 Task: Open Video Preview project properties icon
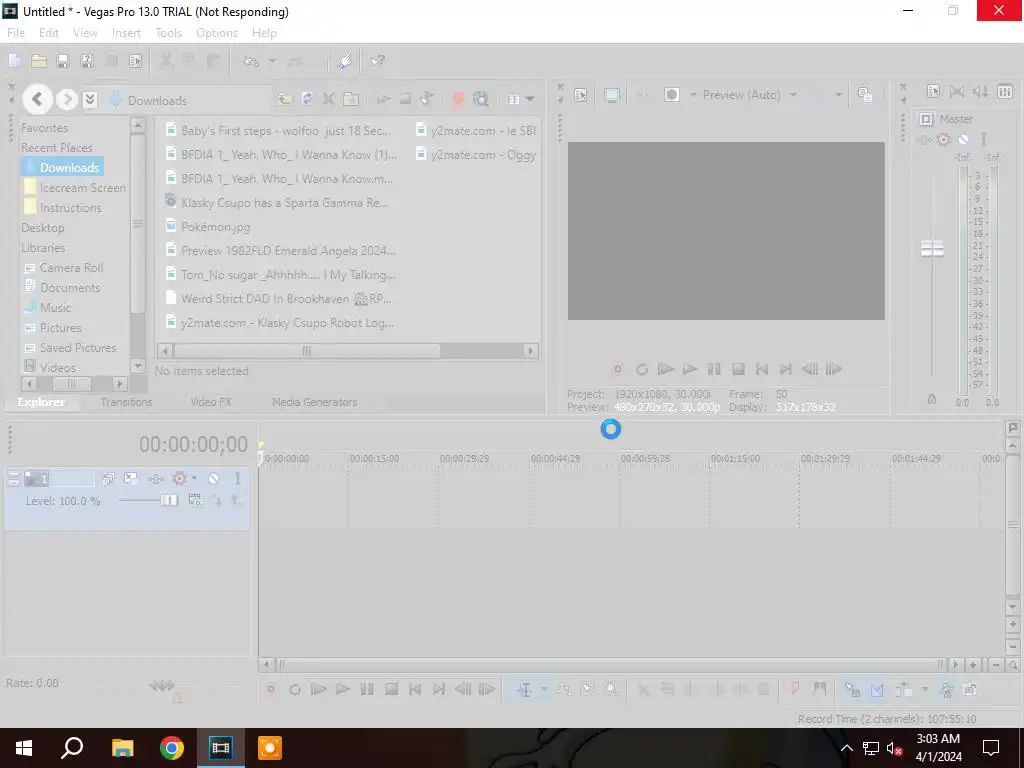click(x=581, y=95)
